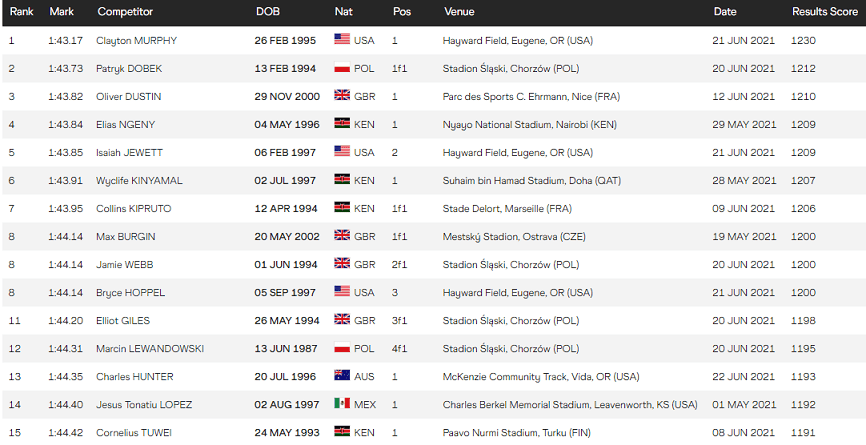Click the Venue column header
This screenshot has height=445, width=866.
pyautogui.click(x=459, y=12)
